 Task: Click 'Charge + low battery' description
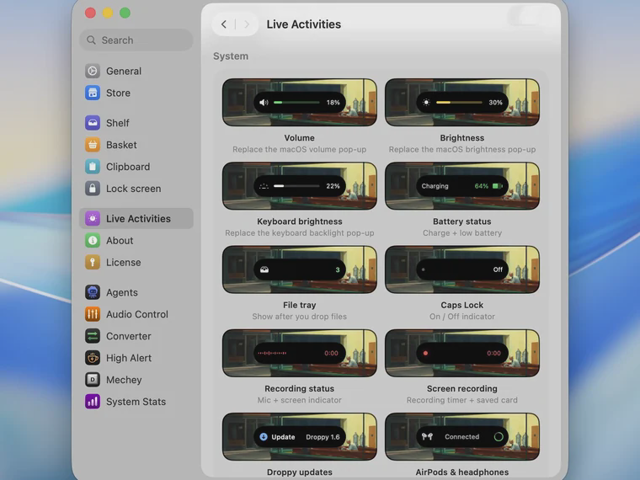click(x=462, y=233)
